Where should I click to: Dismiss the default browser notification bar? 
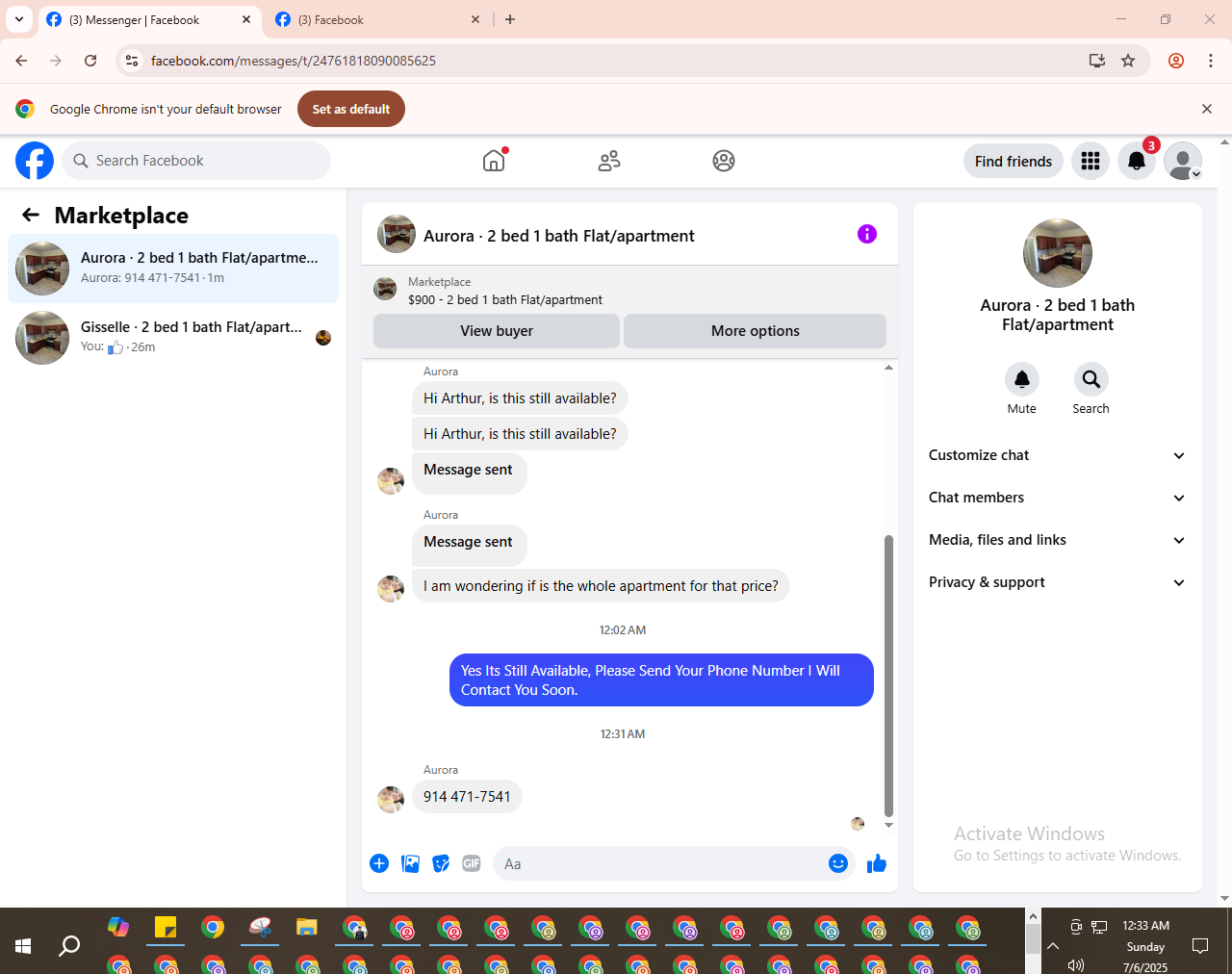tap(1207, 109)
